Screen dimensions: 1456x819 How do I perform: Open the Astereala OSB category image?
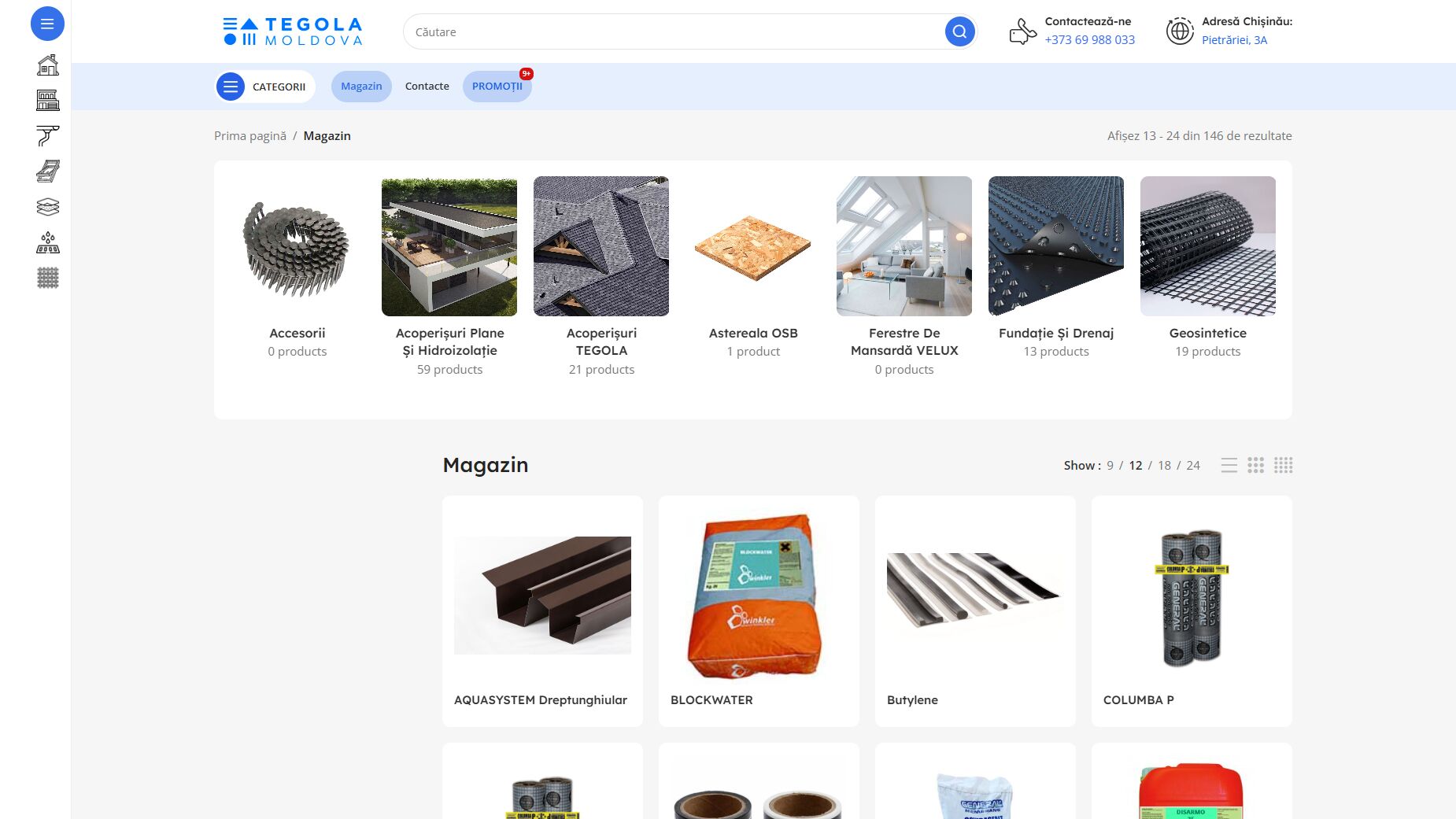coord(753,246)
